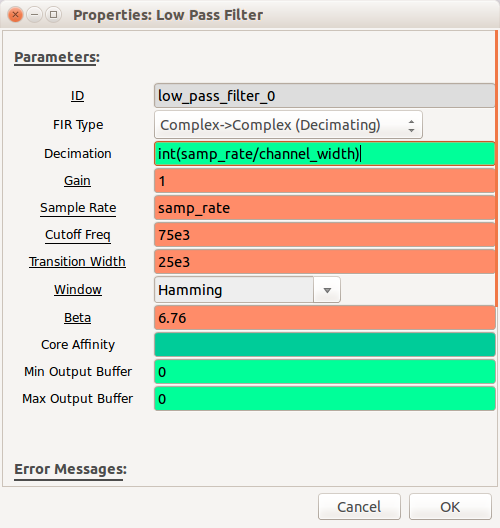Image resolution: width=500 pixels, height=528 pixels.
Task: Focus the Decimation input field
Action: click(x=325, y=154)
